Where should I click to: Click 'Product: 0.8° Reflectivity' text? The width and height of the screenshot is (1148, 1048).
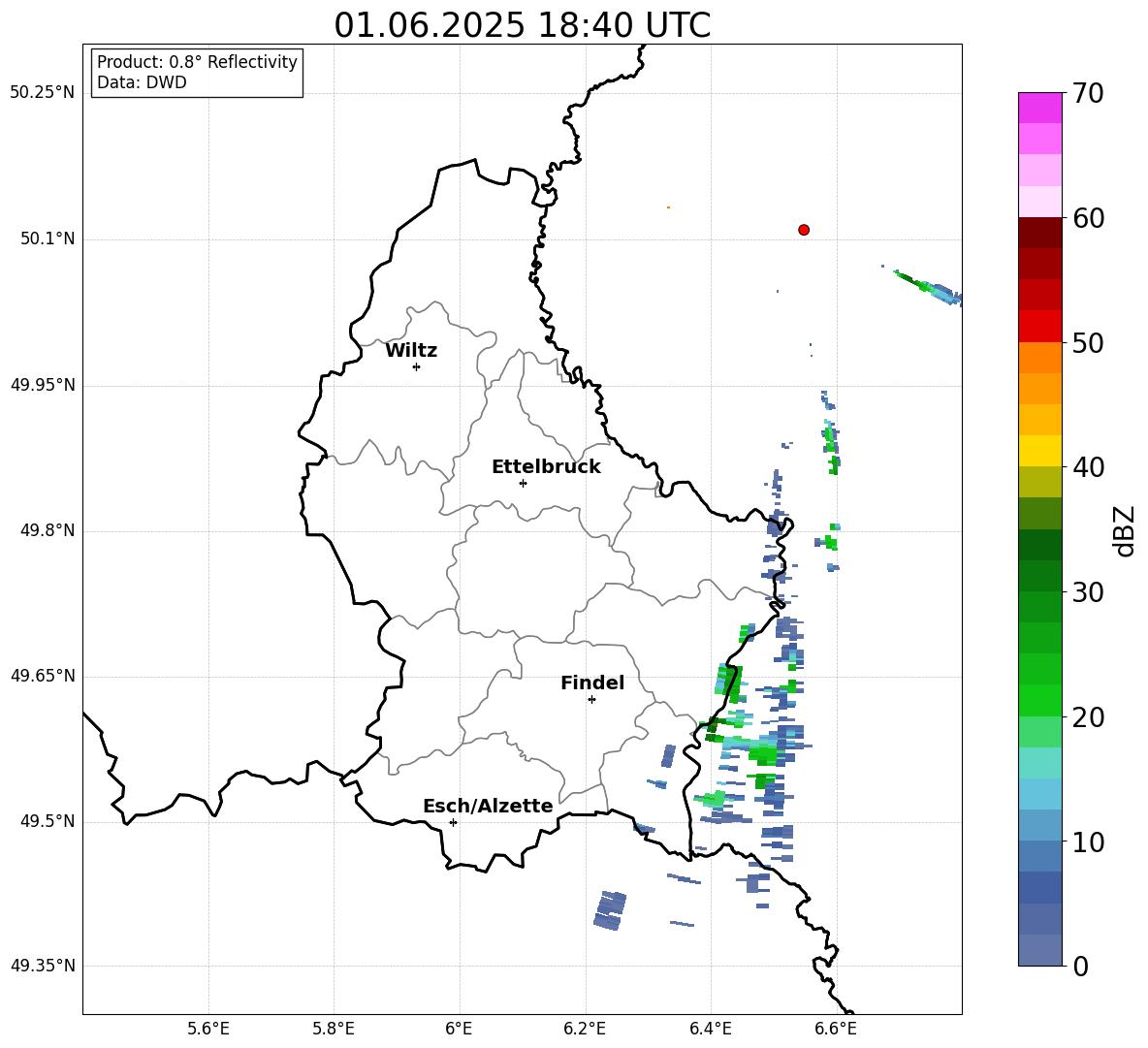click(x=197, y=62)
